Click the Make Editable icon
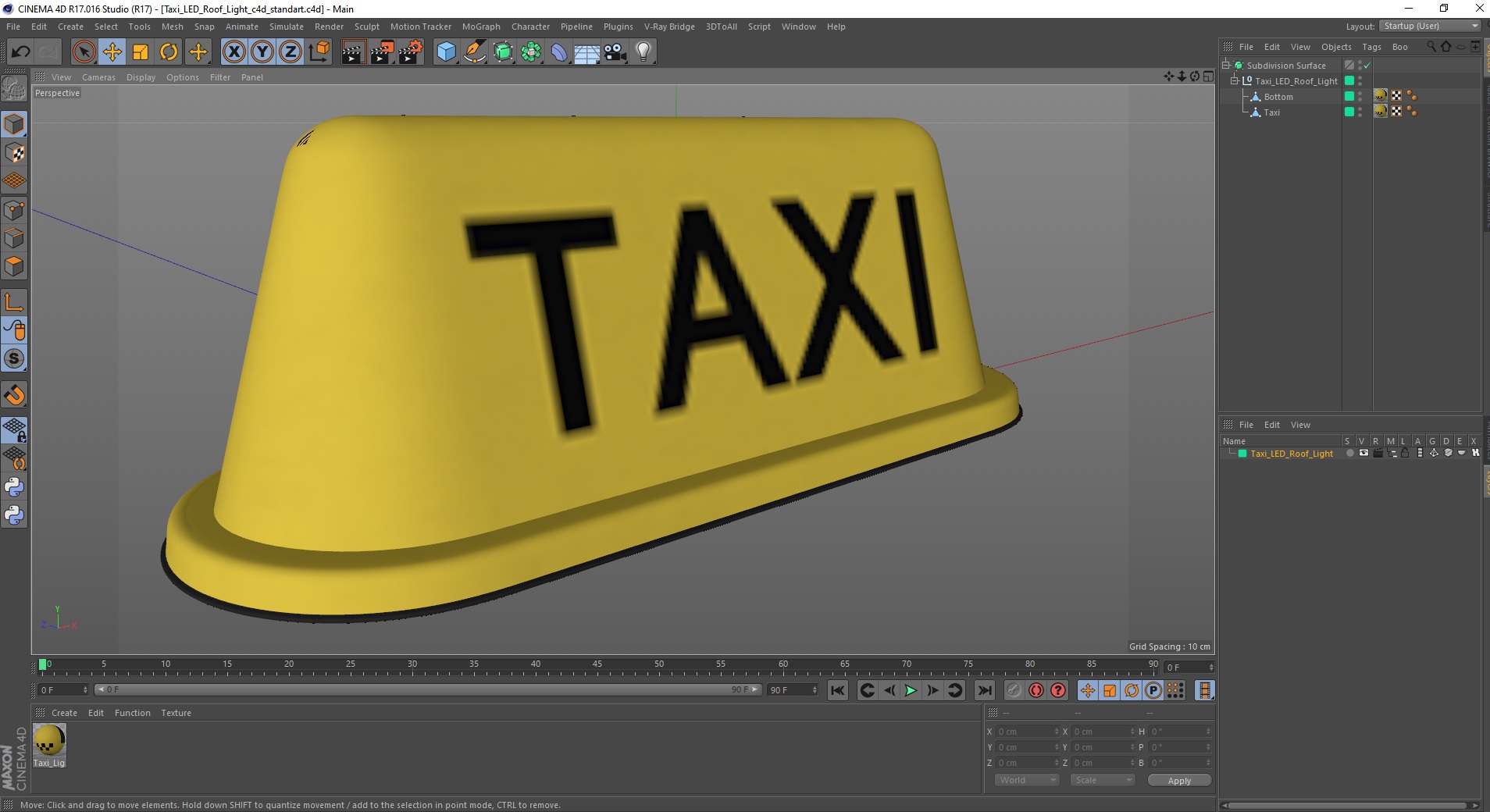This screenshot has width=1490, height=812. point(14,88)
